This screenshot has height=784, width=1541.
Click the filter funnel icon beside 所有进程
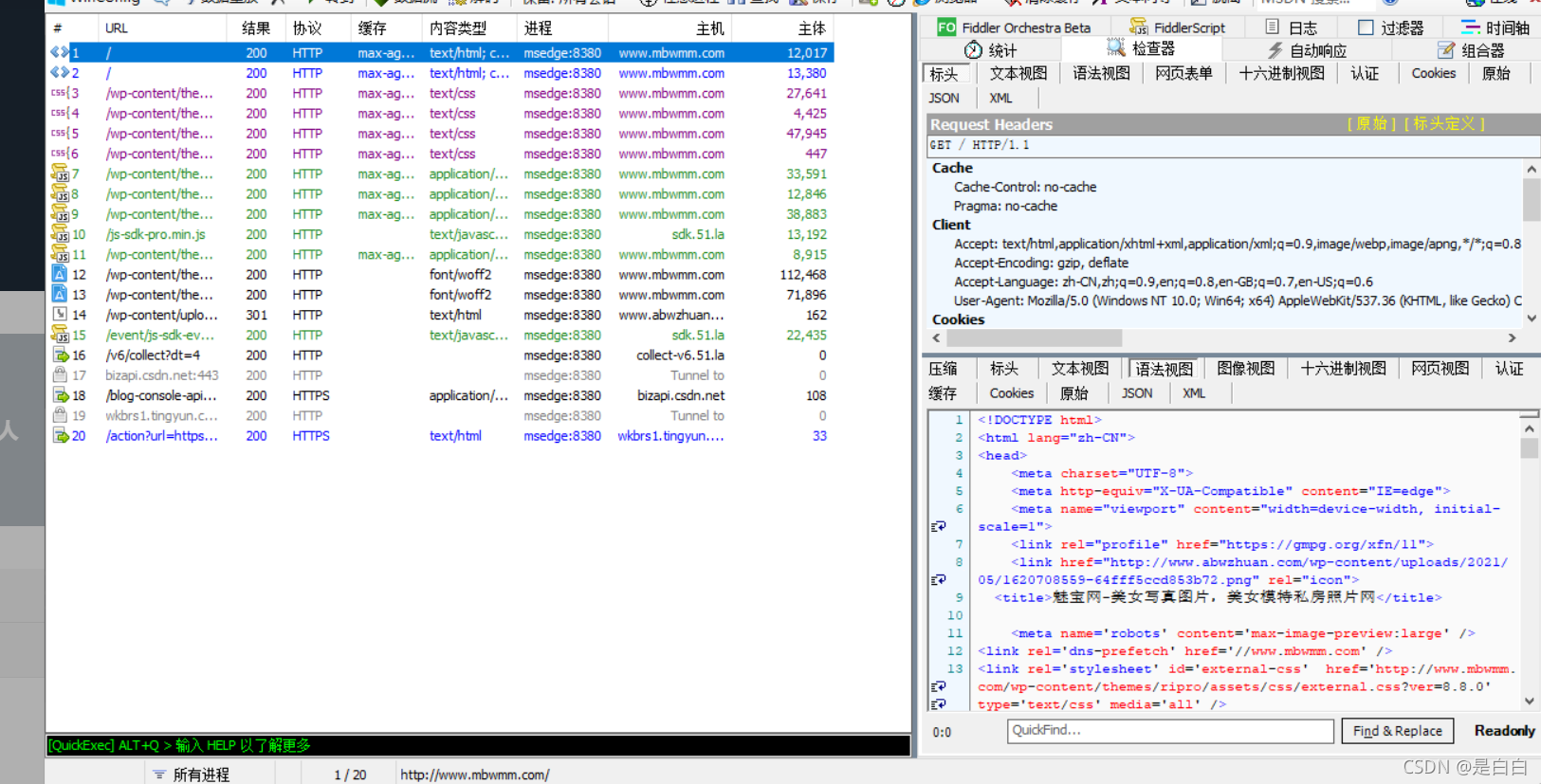(x=159, y=775)
